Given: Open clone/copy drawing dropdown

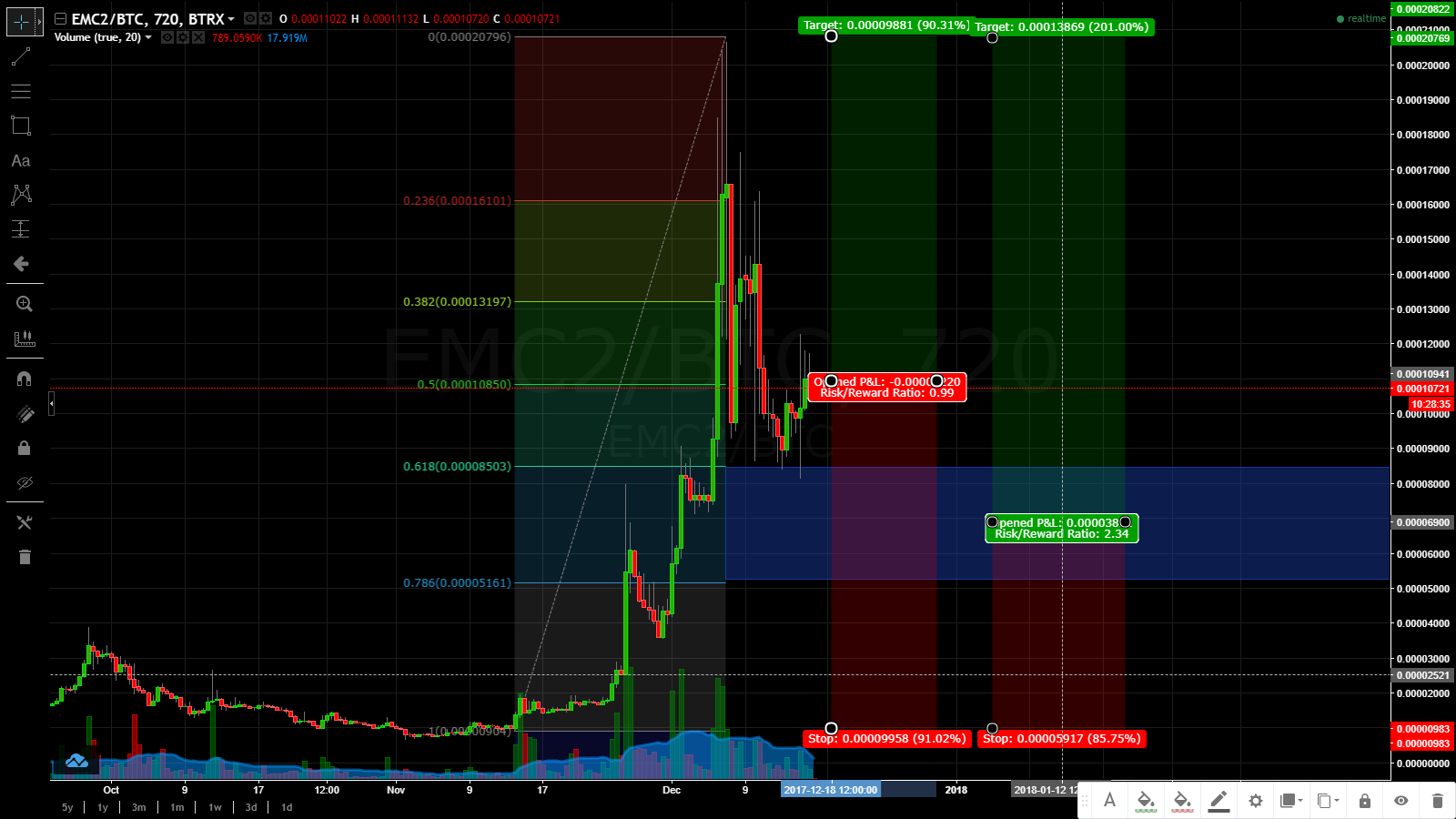Looking at the screenshot, I should pyautogui.click(x=1329, y=801).
